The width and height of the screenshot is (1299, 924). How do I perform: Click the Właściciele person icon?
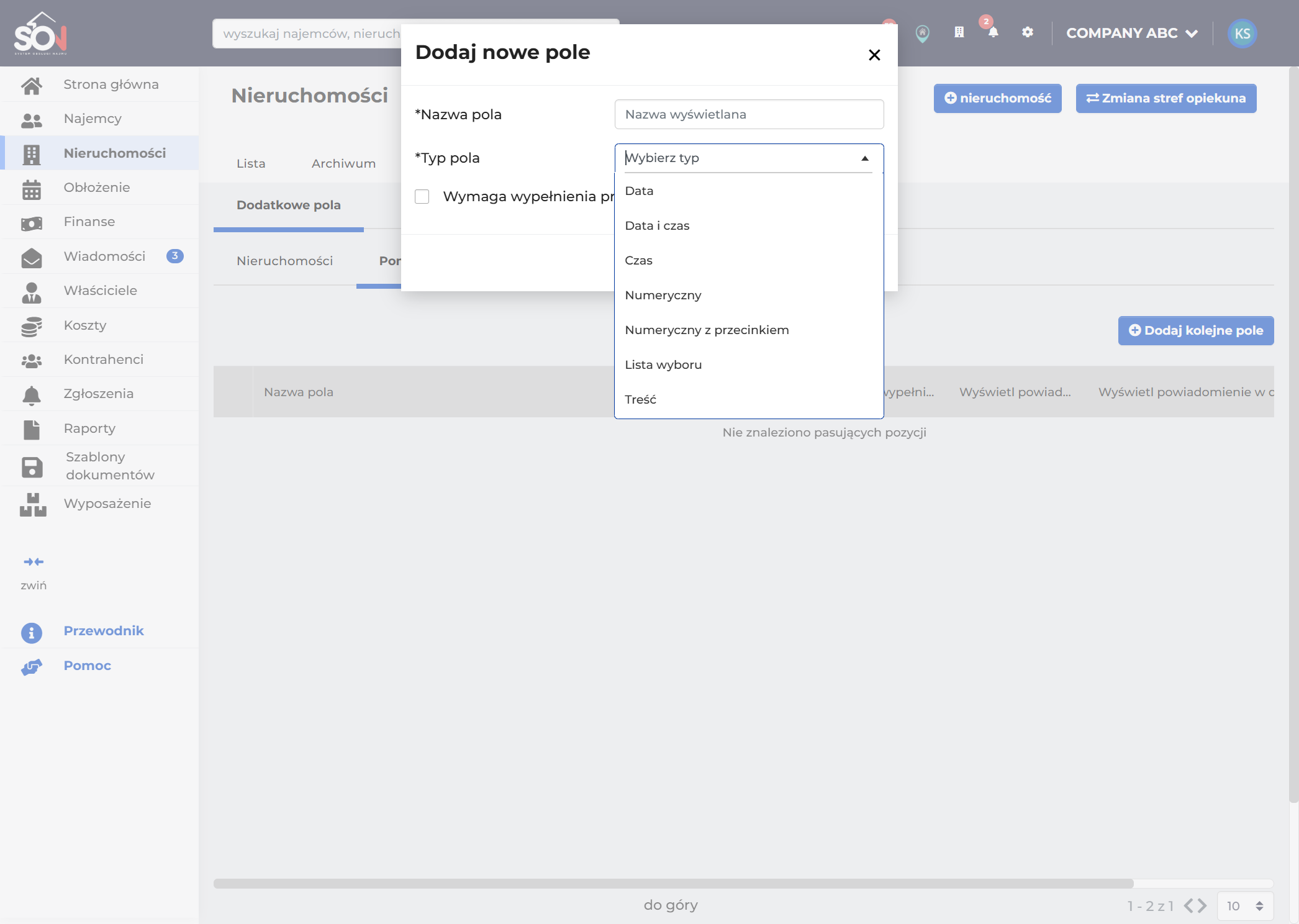[32, 292]
